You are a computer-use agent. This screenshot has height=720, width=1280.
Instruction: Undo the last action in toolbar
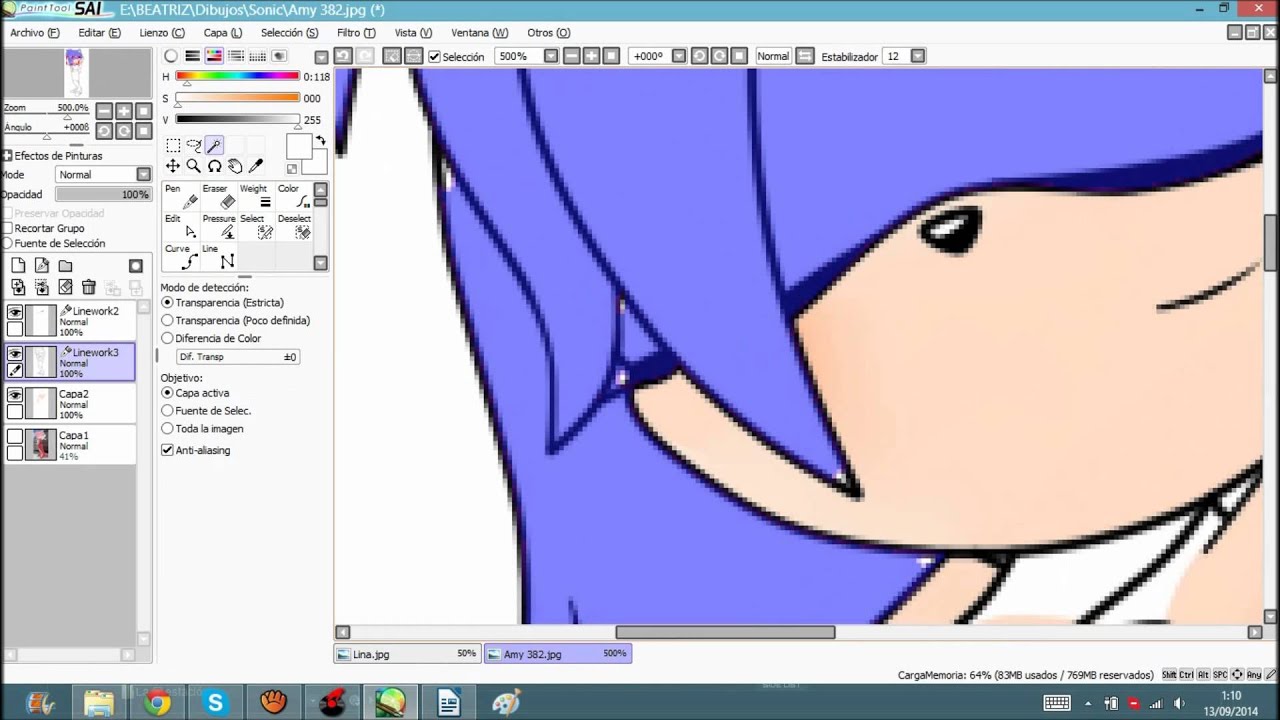point(343,56)
